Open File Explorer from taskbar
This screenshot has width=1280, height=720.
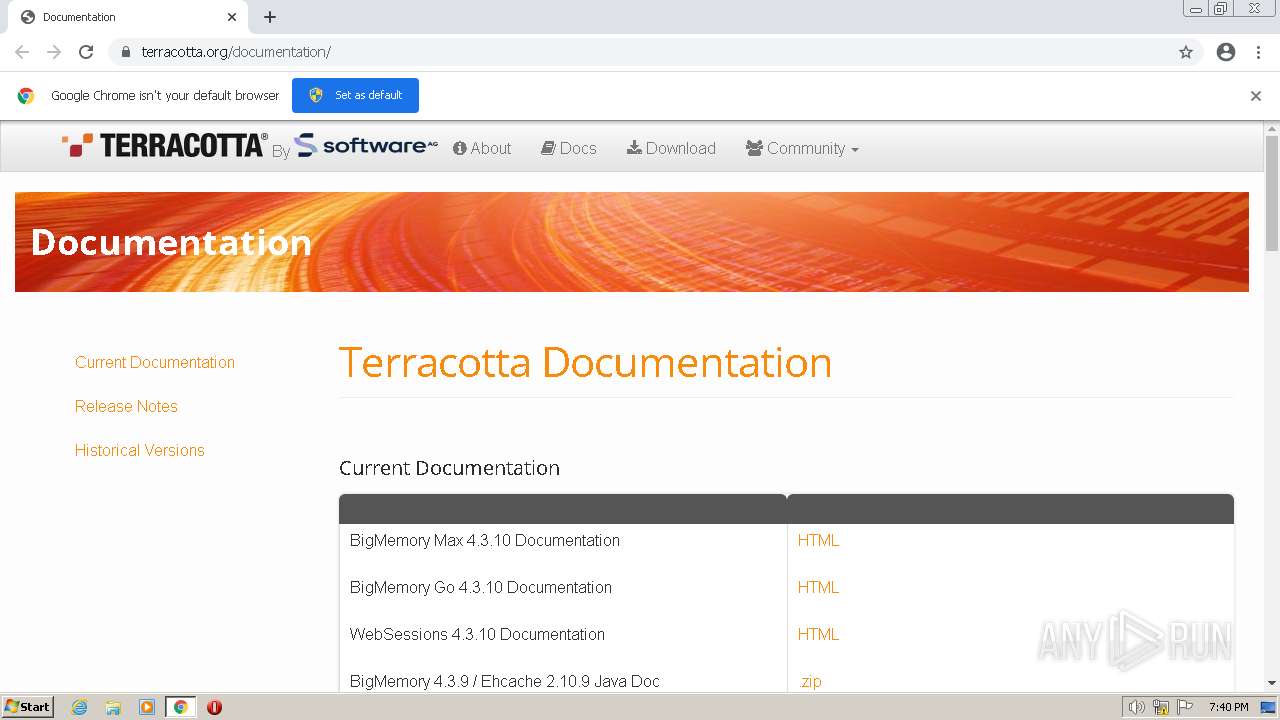click(113, 707)
